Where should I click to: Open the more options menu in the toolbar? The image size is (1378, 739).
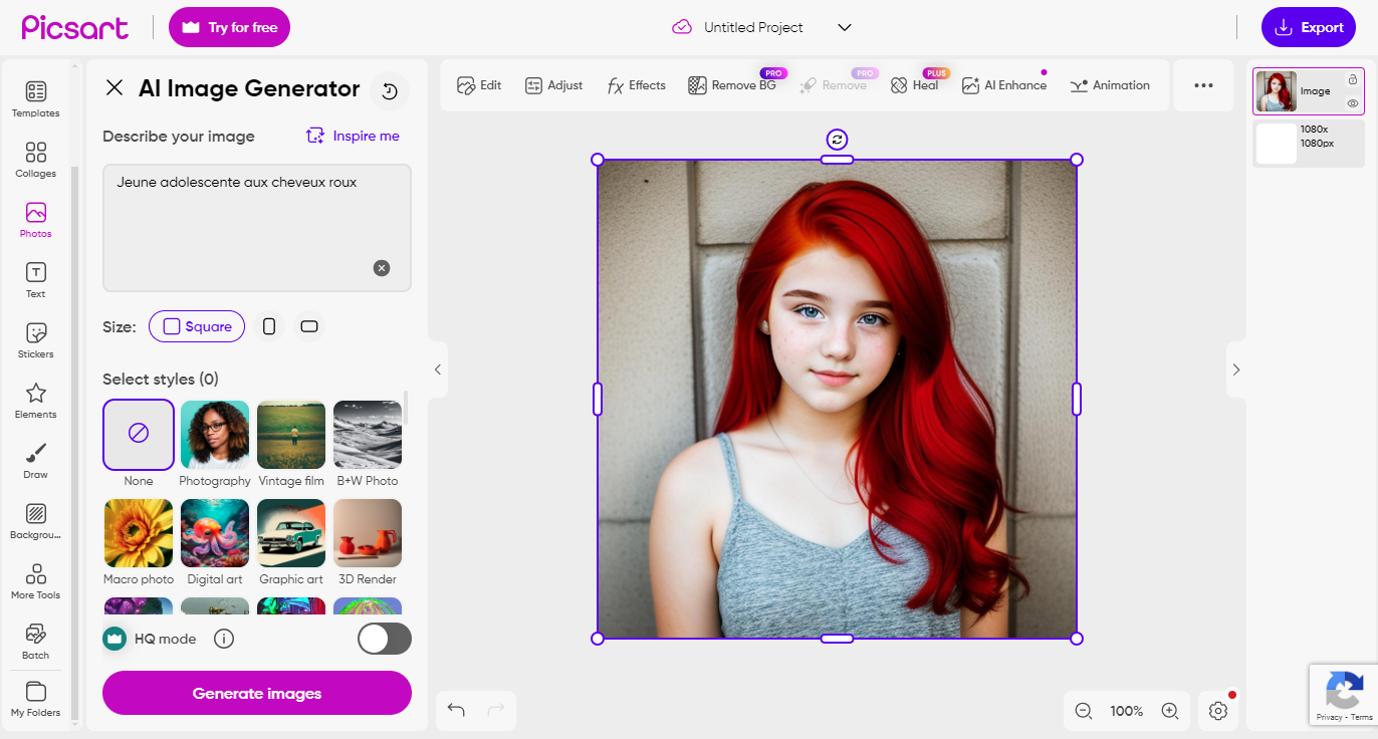tap(1203, 85)
